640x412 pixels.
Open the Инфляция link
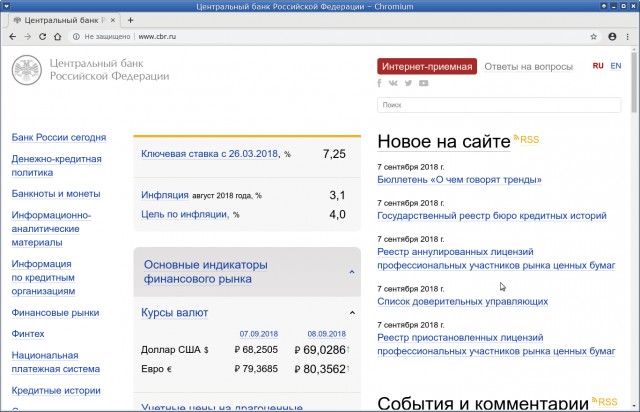pos(165,195)
